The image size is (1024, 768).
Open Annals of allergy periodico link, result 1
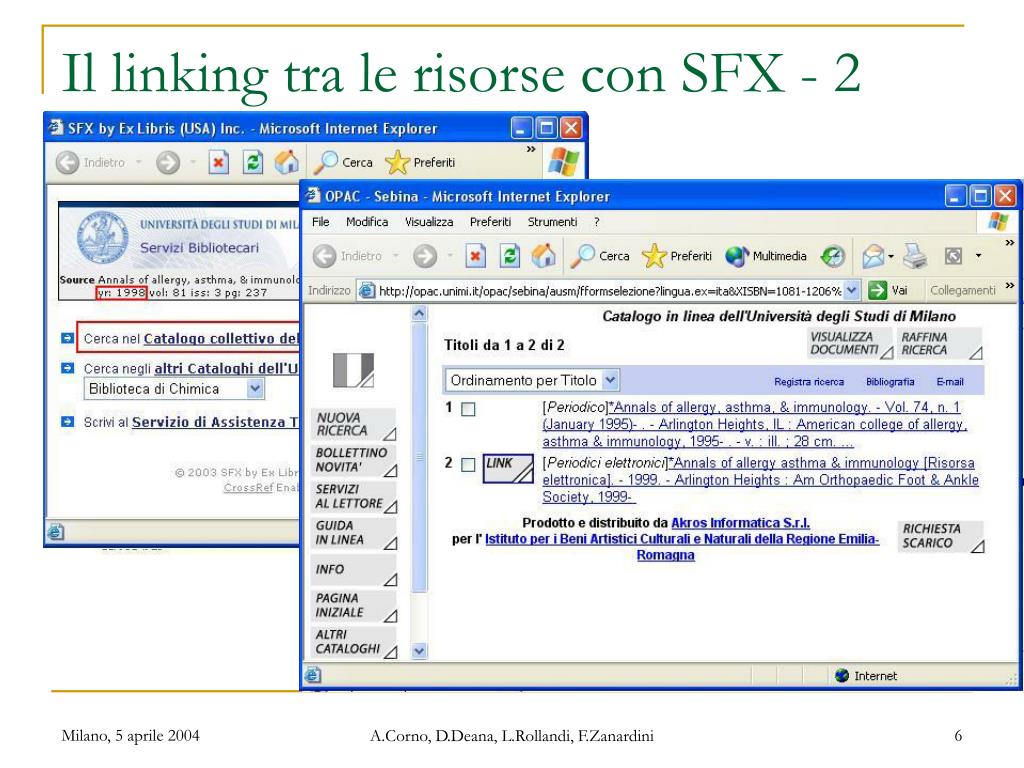point(754,424)
